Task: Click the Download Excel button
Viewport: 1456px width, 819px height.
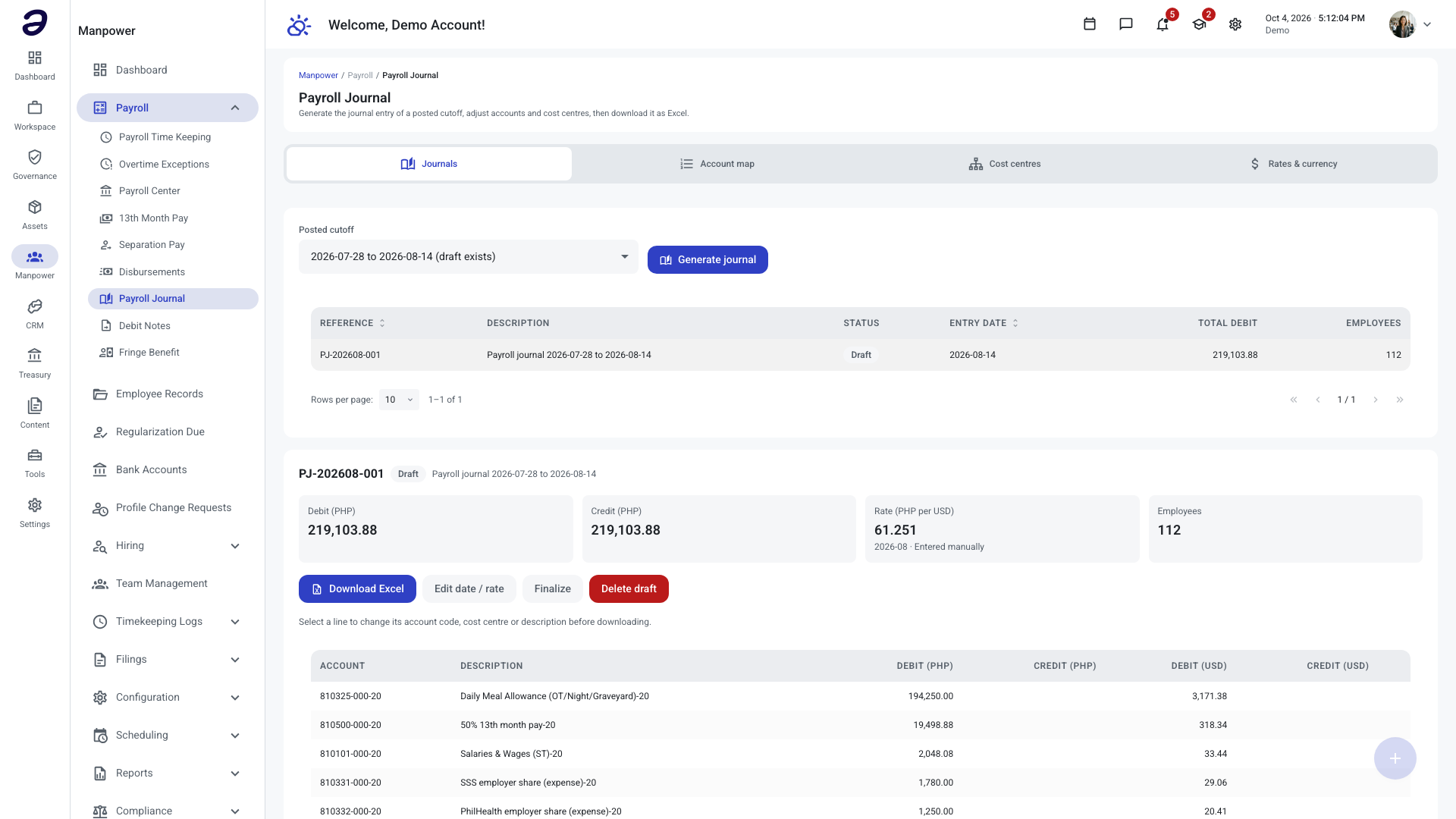Action: (357, 589)
